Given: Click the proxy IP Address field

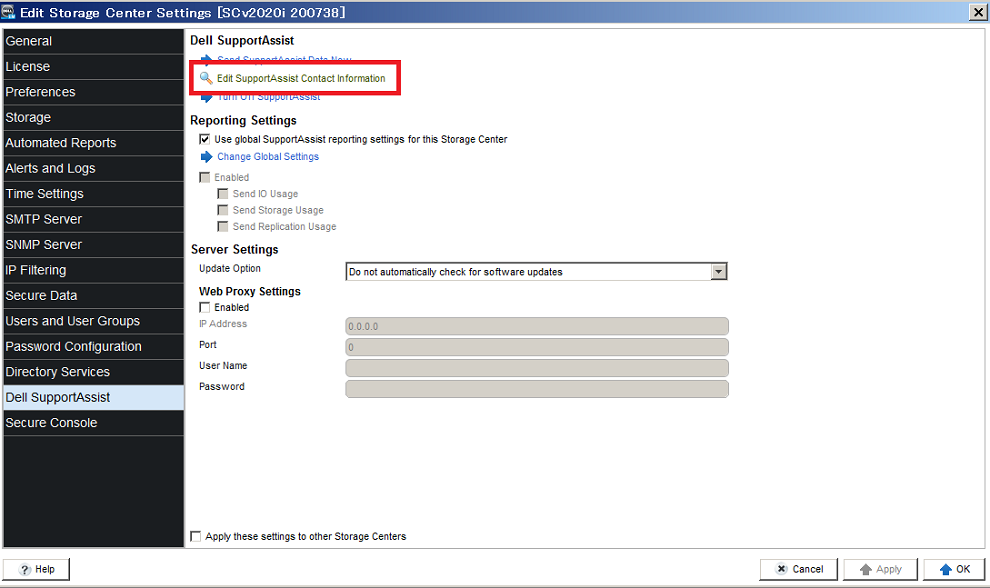Looking at the screenshot, I should [537, 327].
